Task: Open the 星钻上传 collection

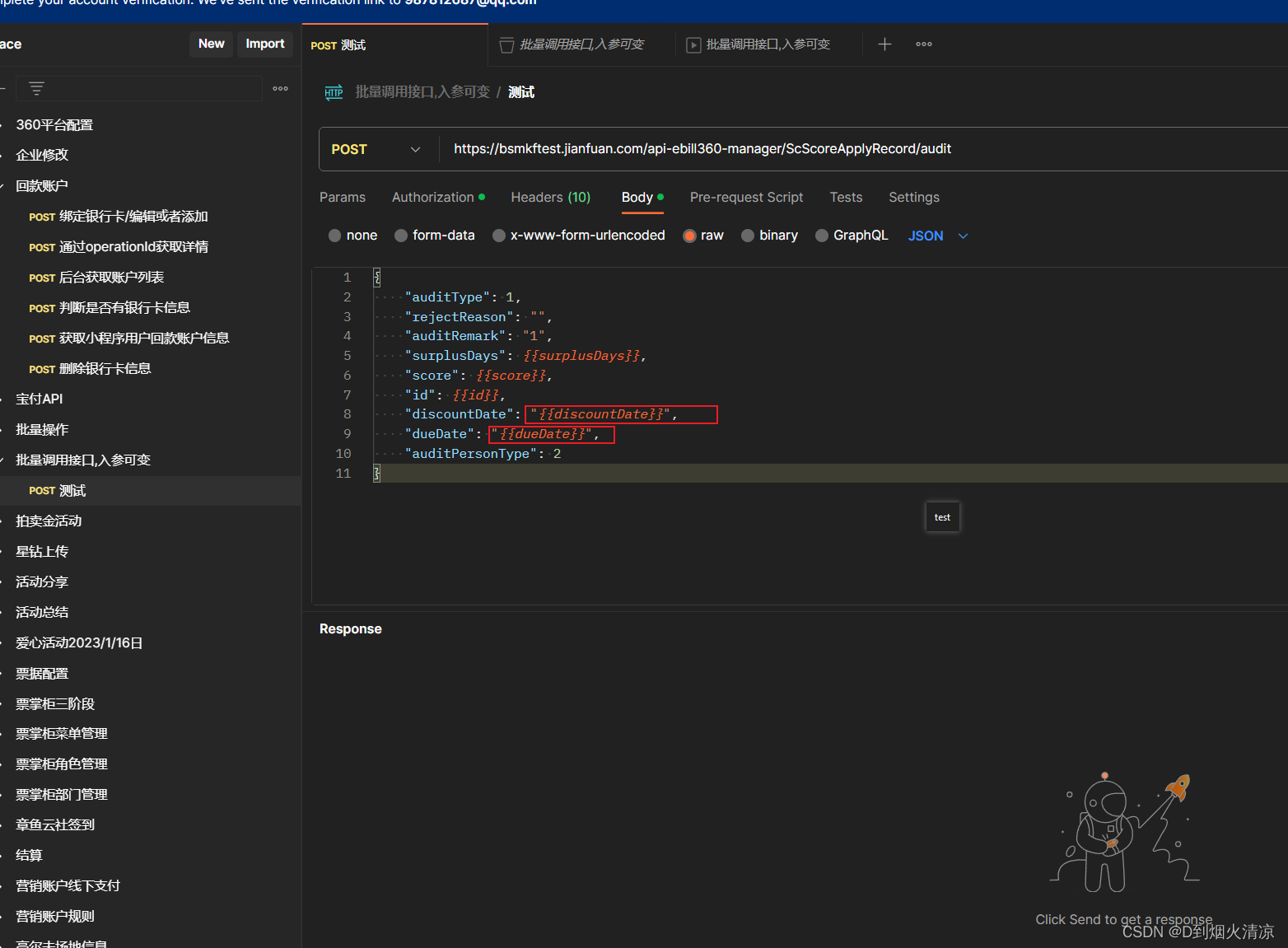Action: (x=42, y=552)
